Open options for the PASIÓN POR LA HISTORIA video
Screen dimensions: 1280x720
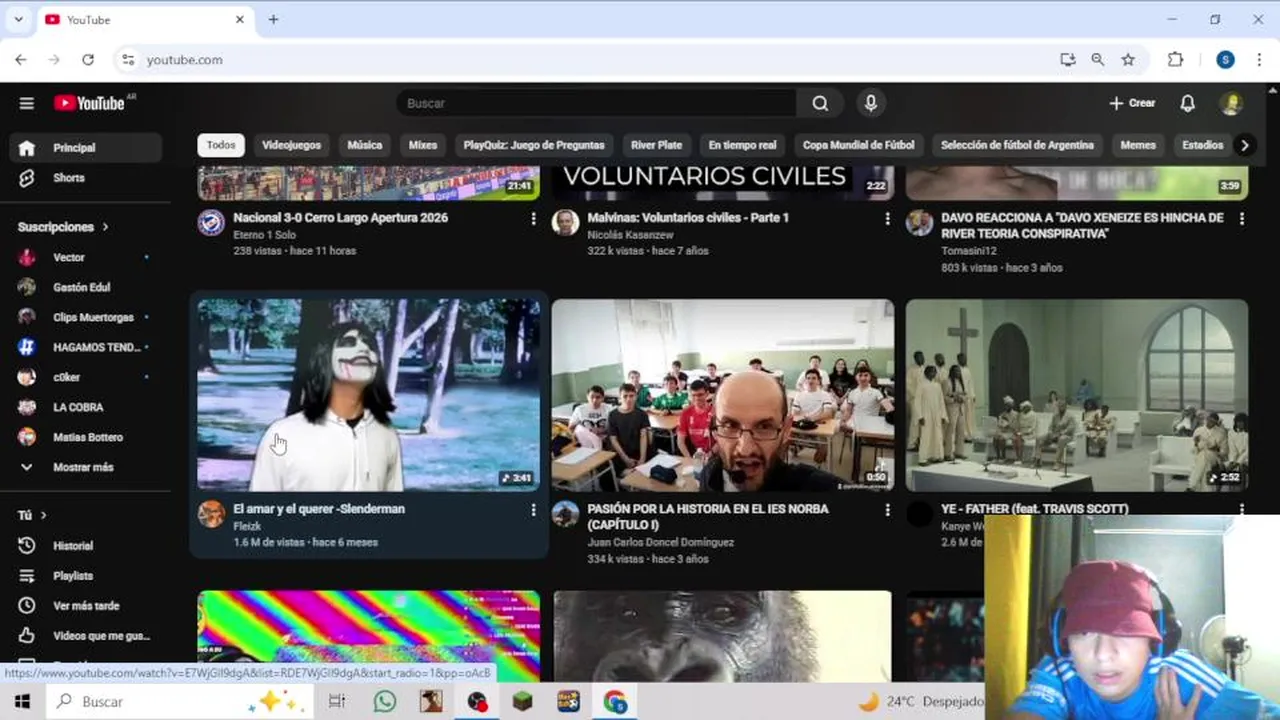pyautogui.click(x=887, y=510)
